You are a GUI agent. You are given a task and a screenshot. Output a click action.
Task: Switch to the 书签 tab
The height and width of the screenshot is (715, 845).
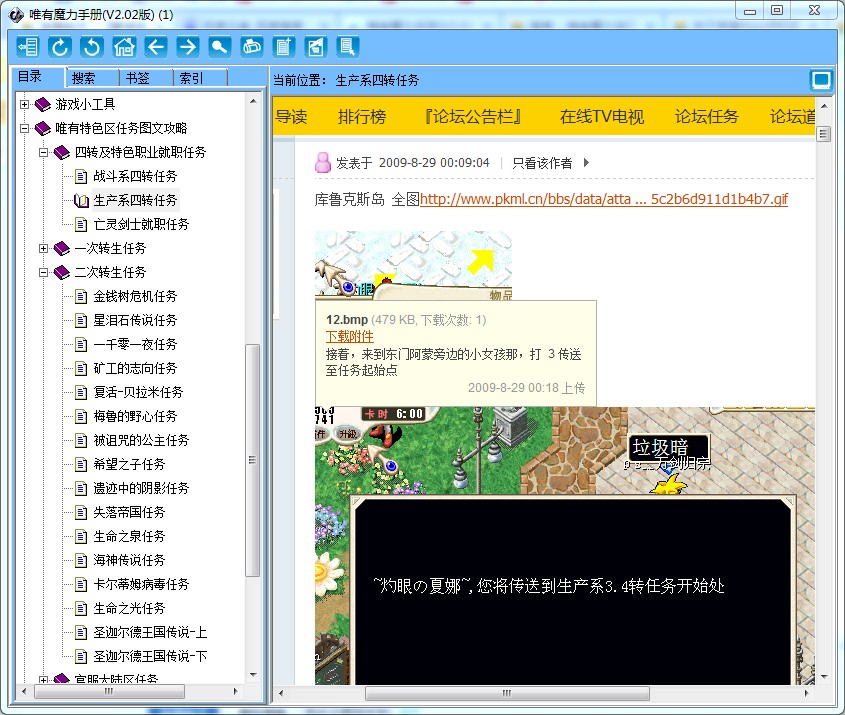point(137,78)
